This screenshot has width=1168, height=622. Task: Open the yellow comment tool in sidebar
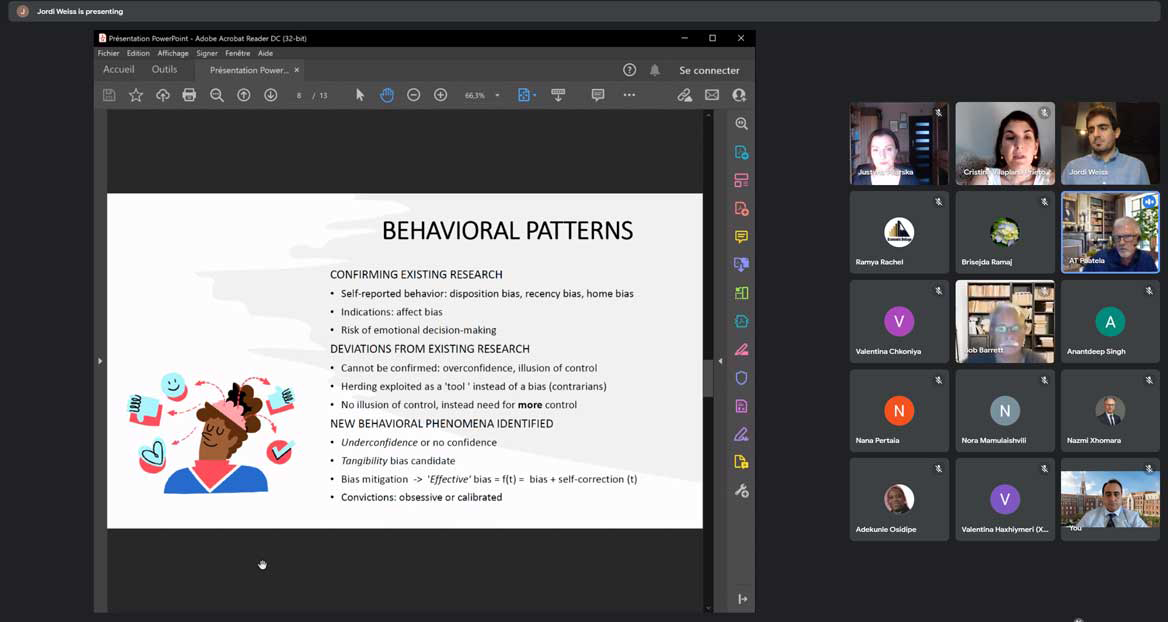pos(741,237)
